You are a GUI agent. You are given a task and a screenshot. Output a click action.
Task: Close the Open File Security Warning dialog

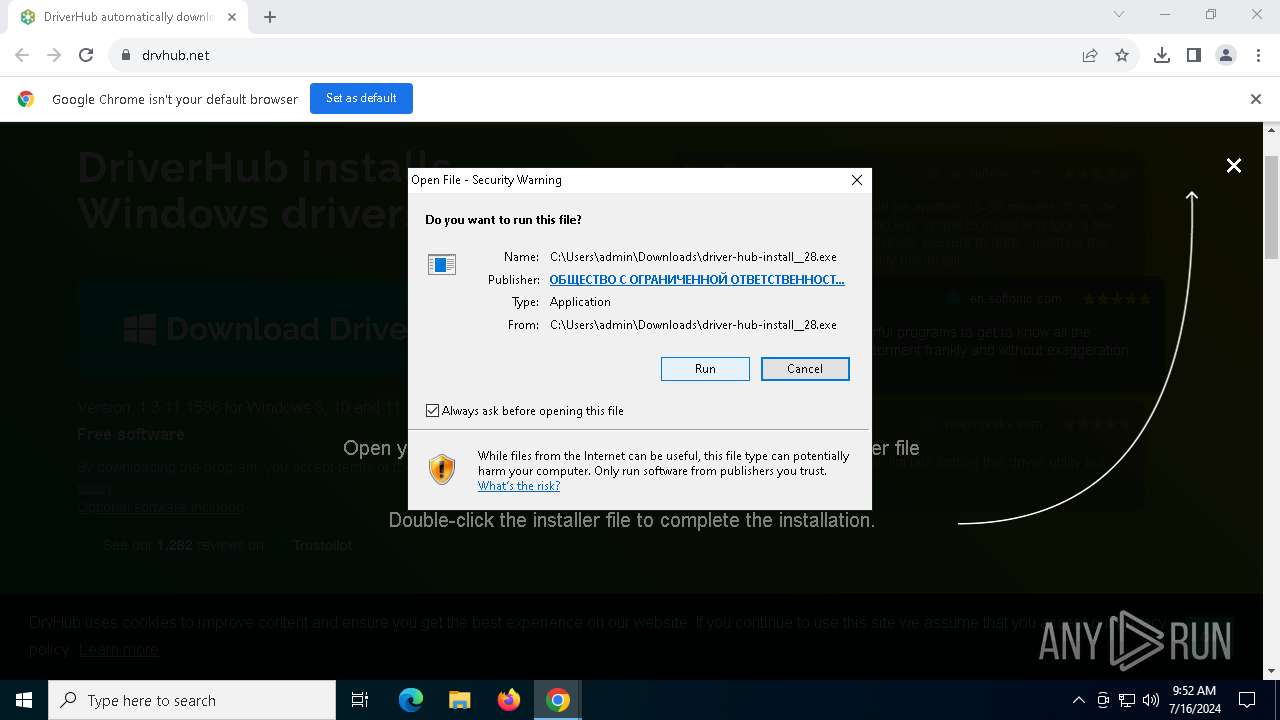click(856, 180)
